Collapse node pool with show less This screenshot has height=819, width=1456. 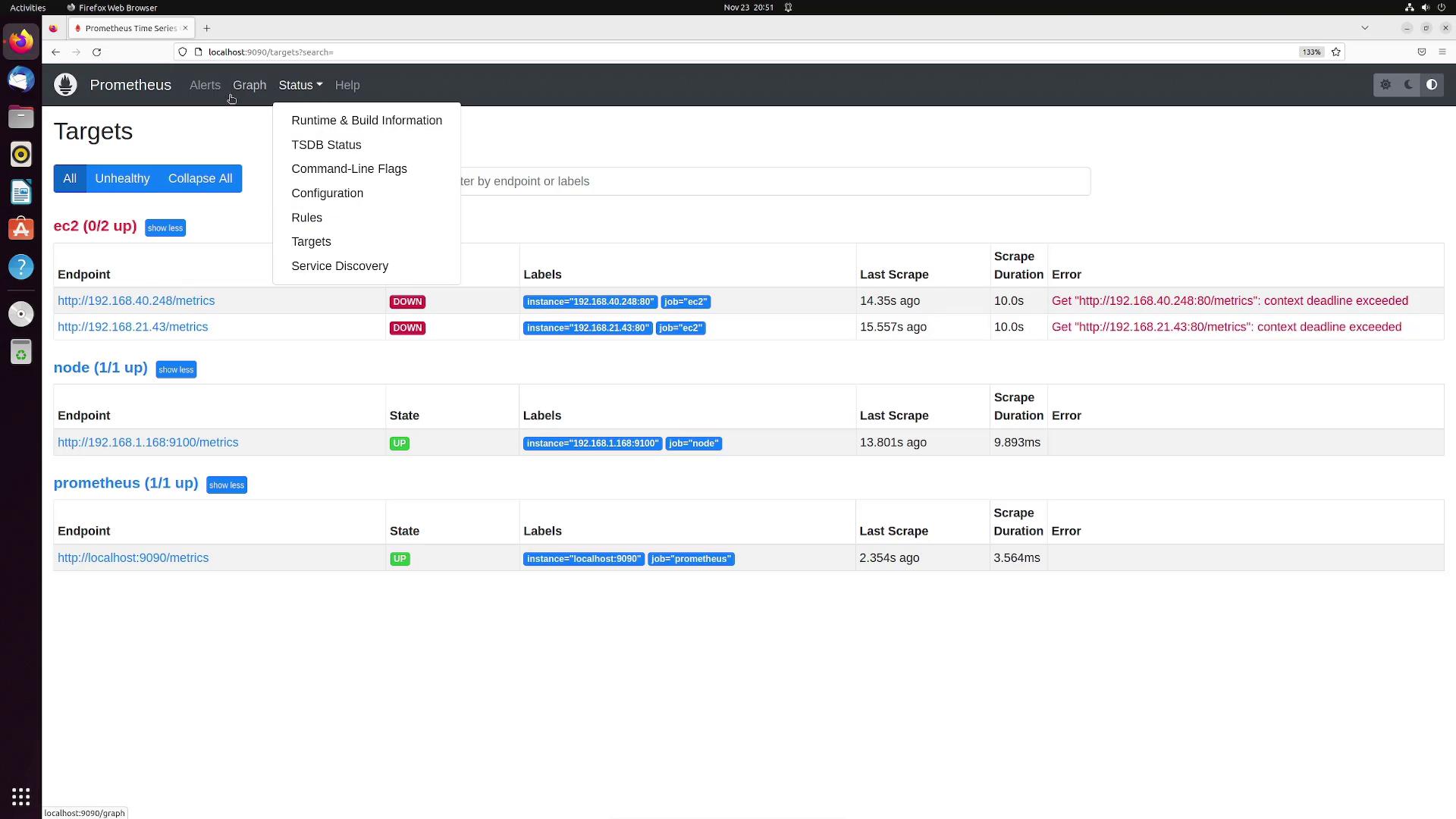click(176, 370)
